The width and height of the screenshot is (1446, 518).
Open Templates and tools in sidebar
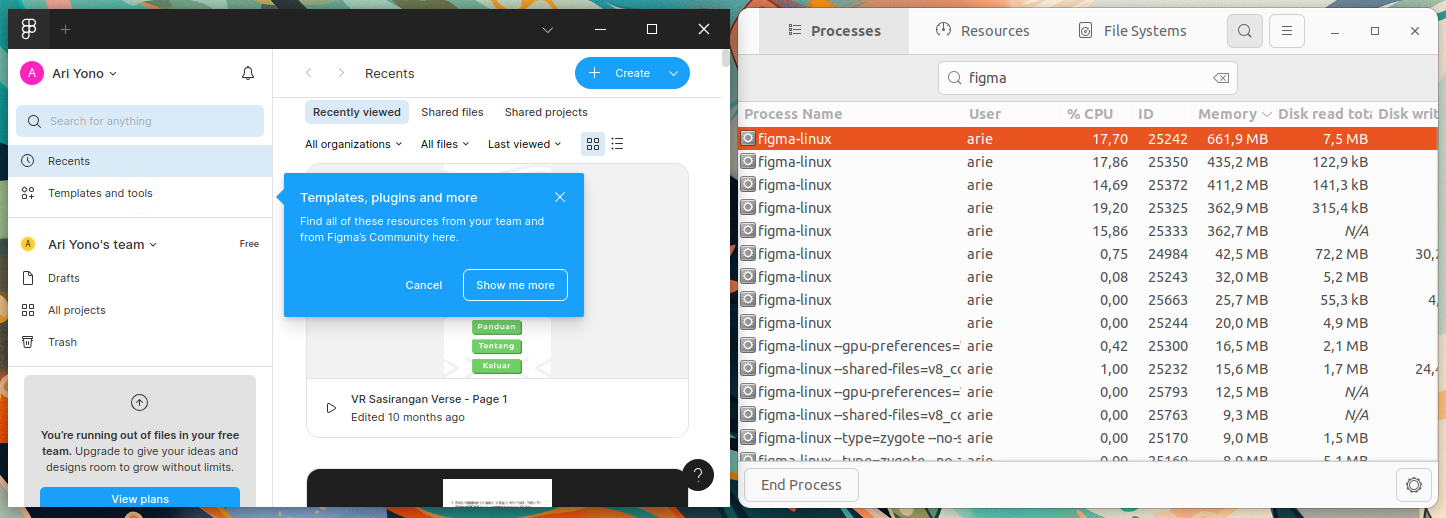click(140, 193)
